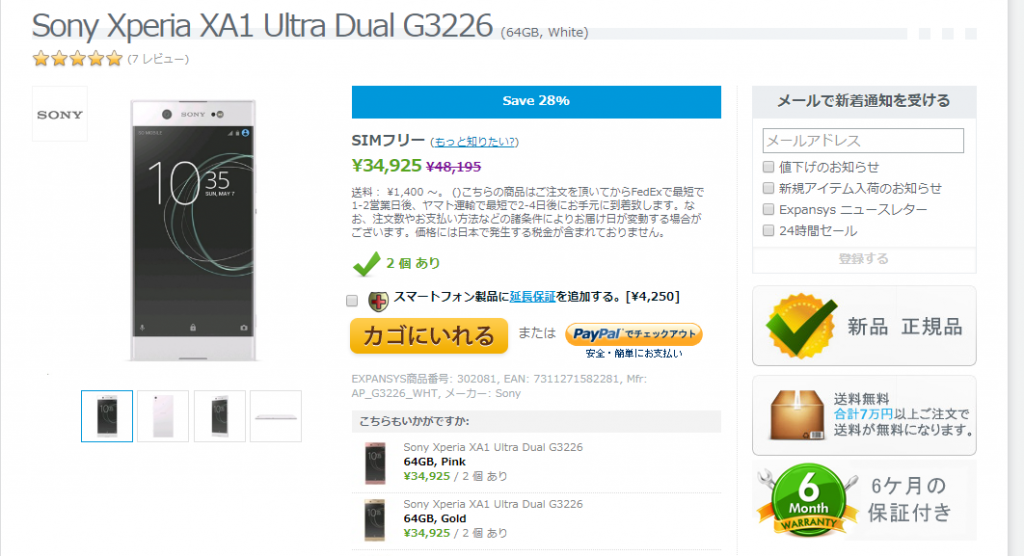Click the Sony brand logo
Viewport: 1024px width, 556px height.
pos(59,114)
